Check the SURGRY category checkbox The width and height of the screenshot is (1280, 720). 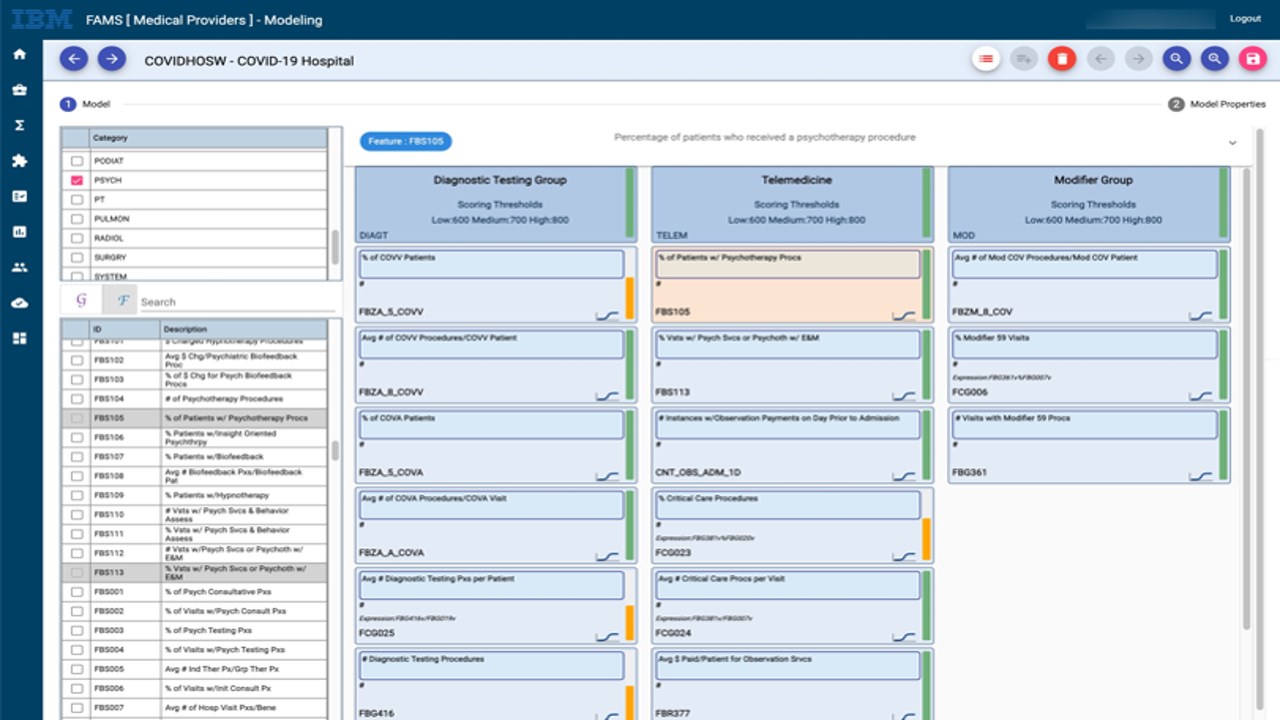(x=76, y=257)
